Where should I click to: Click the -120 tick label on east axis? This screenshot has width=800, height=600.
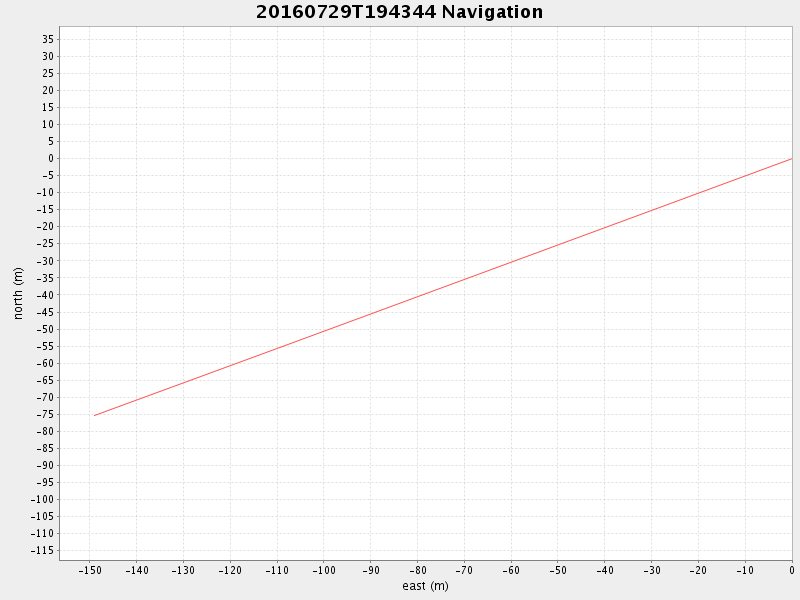coord(230,570)
